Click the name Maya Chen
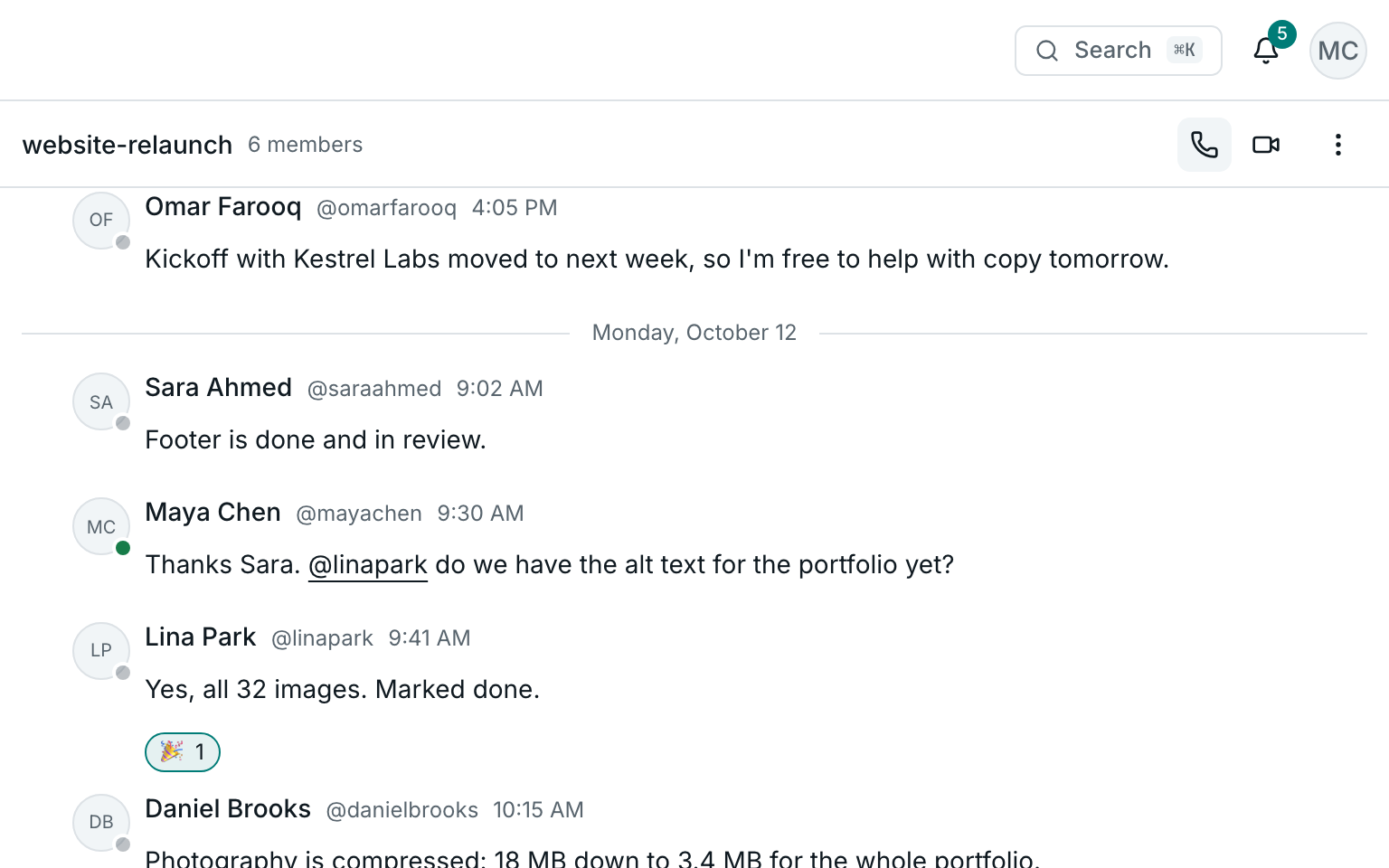The image size is (1389, 868). click(213, 513)
